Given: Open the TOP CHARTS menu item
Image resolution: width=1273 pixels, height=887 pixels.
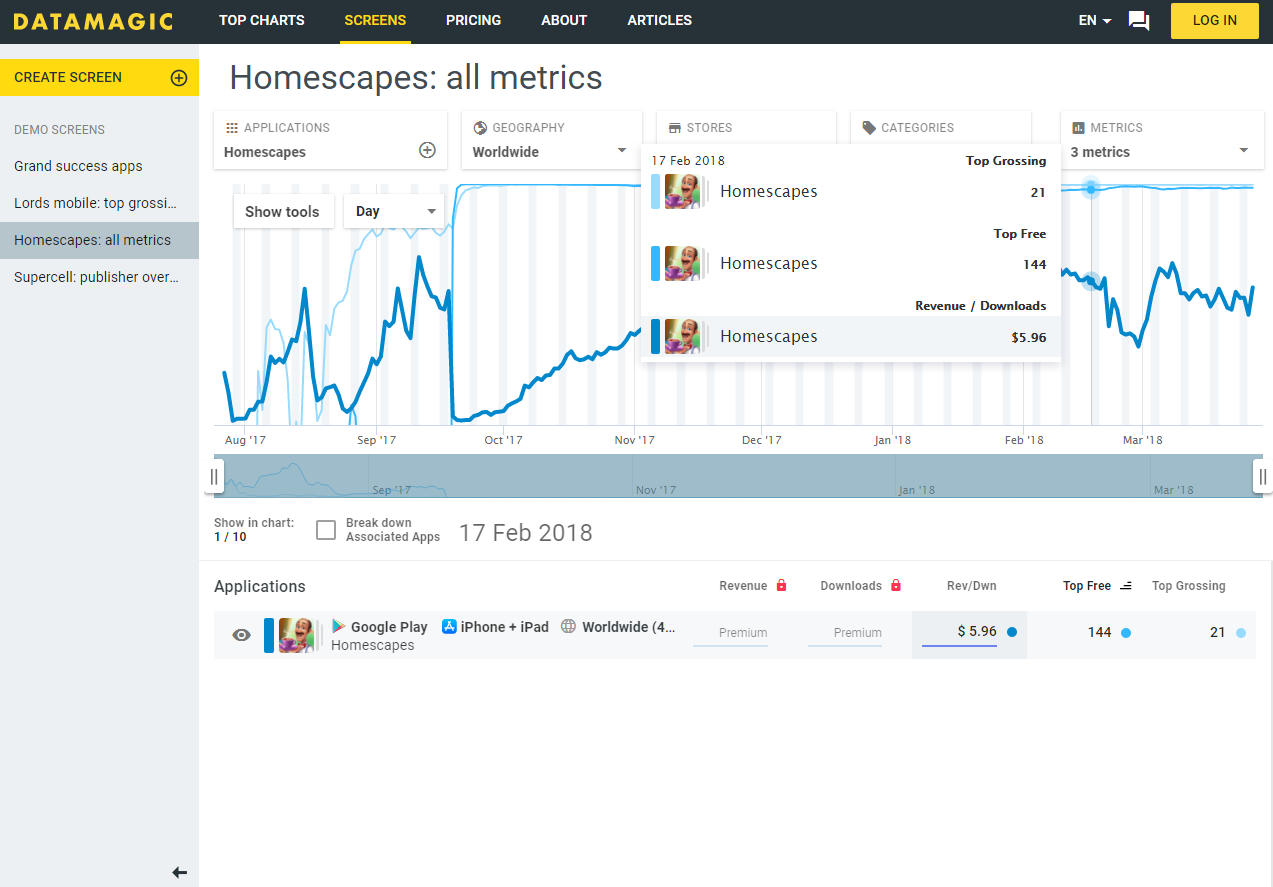Looking at the screenshot, I should click(261, 20).
